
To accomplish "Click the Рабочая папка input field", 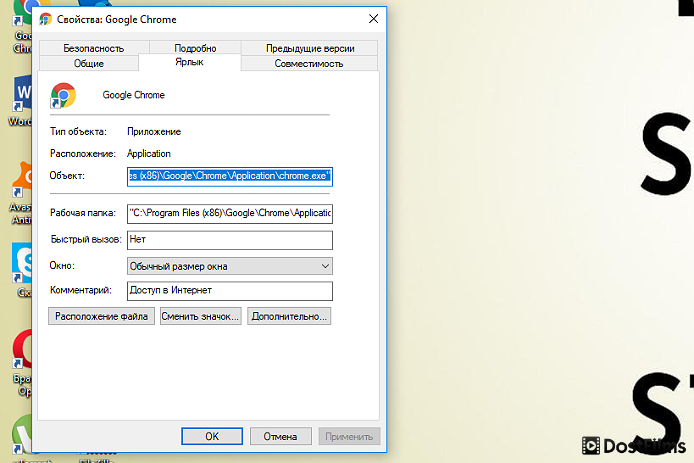I will coord(230,213).
